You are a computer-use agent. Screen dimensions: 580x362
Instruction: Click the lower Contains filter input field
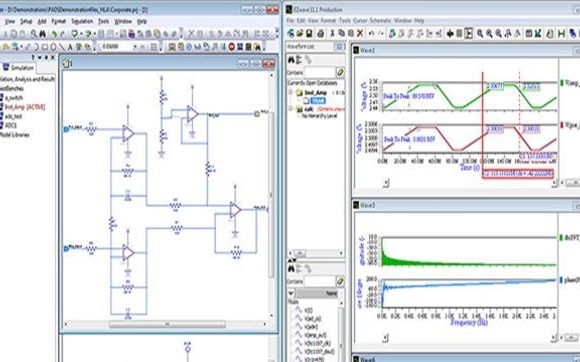[x=319, y=281]
